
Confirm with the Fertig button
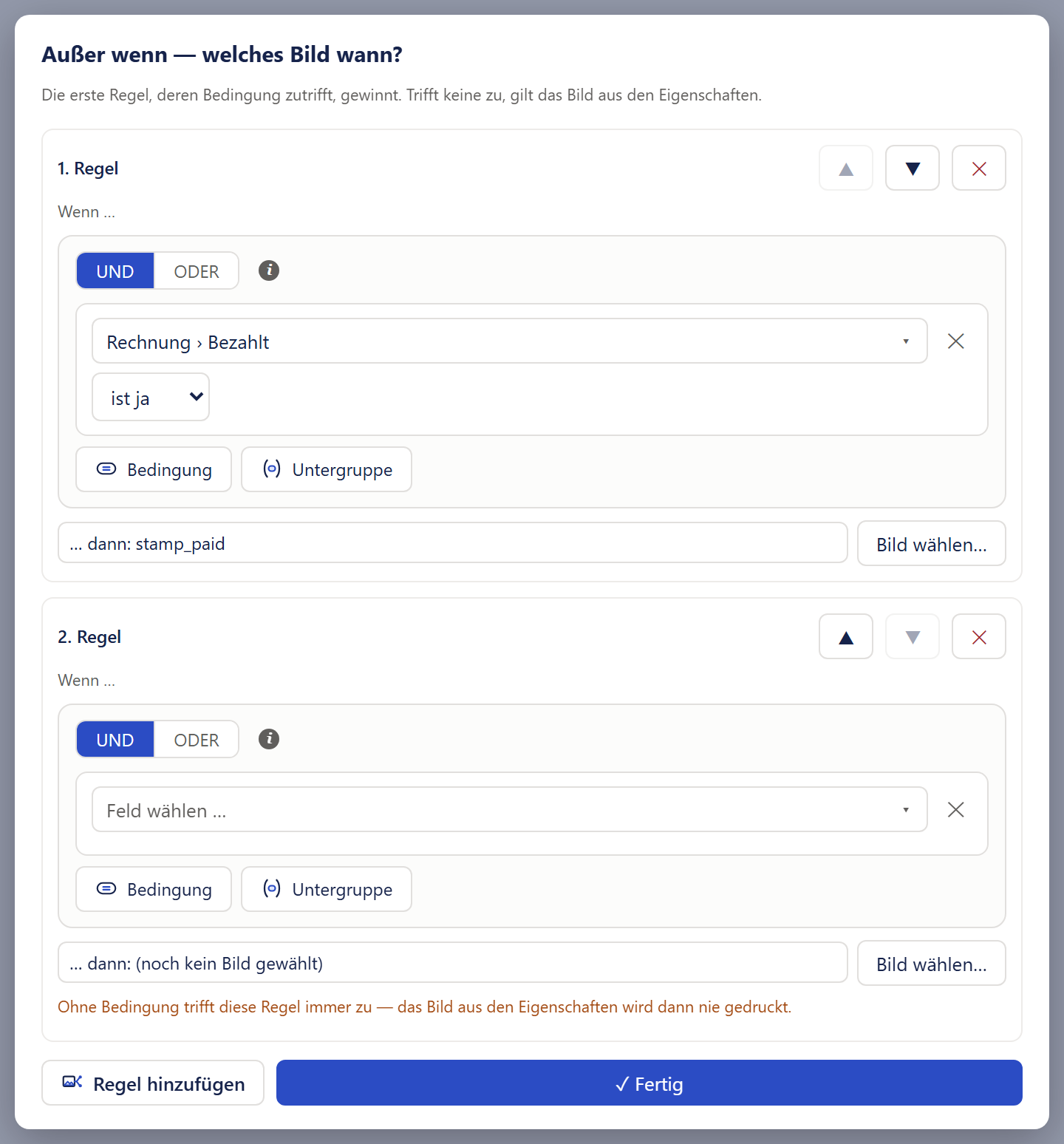pyautogui.click(x=649, y=1083)
